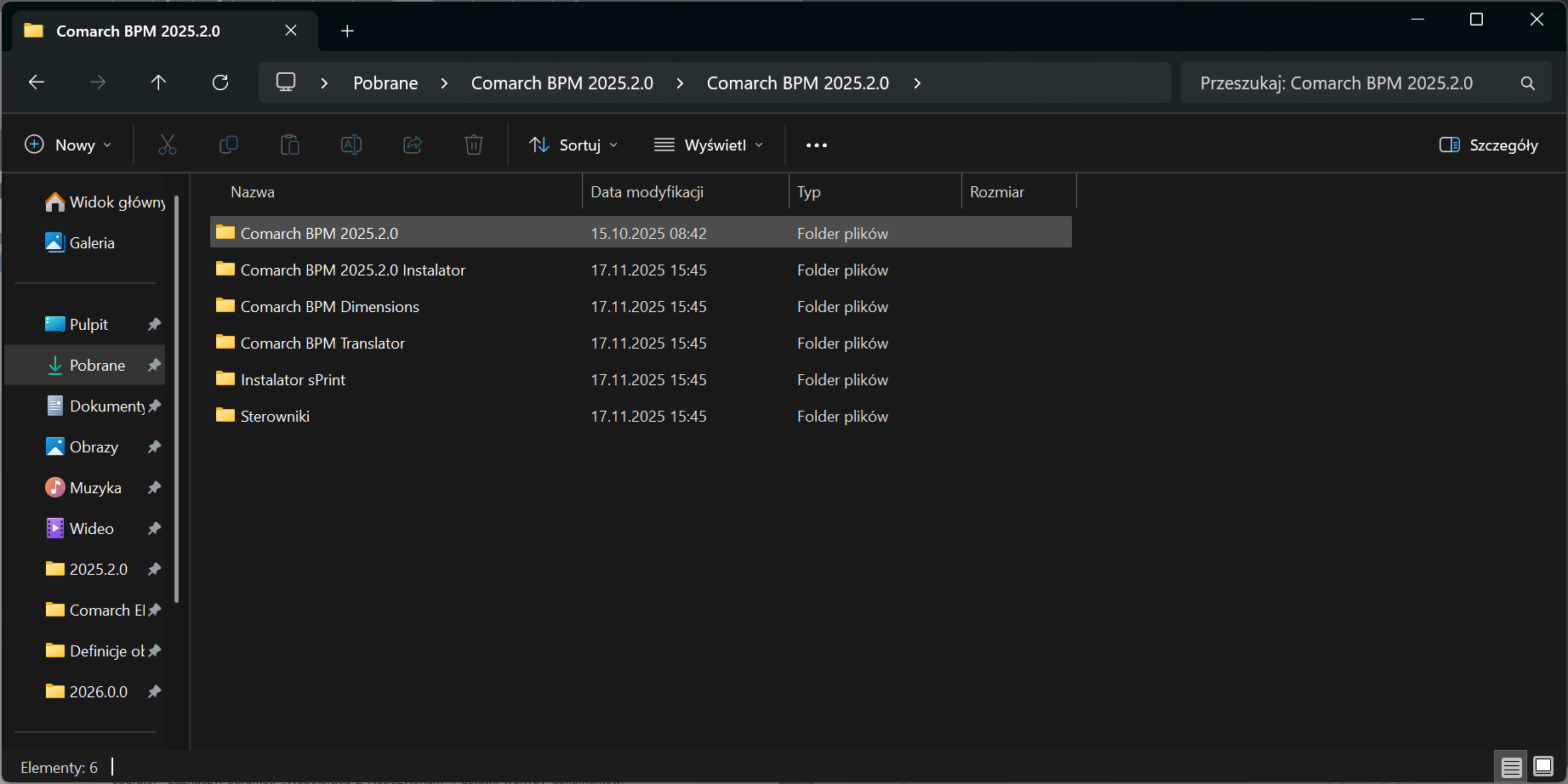Open a new tab with plus button
1568x784 pixels.
(347, 31)
